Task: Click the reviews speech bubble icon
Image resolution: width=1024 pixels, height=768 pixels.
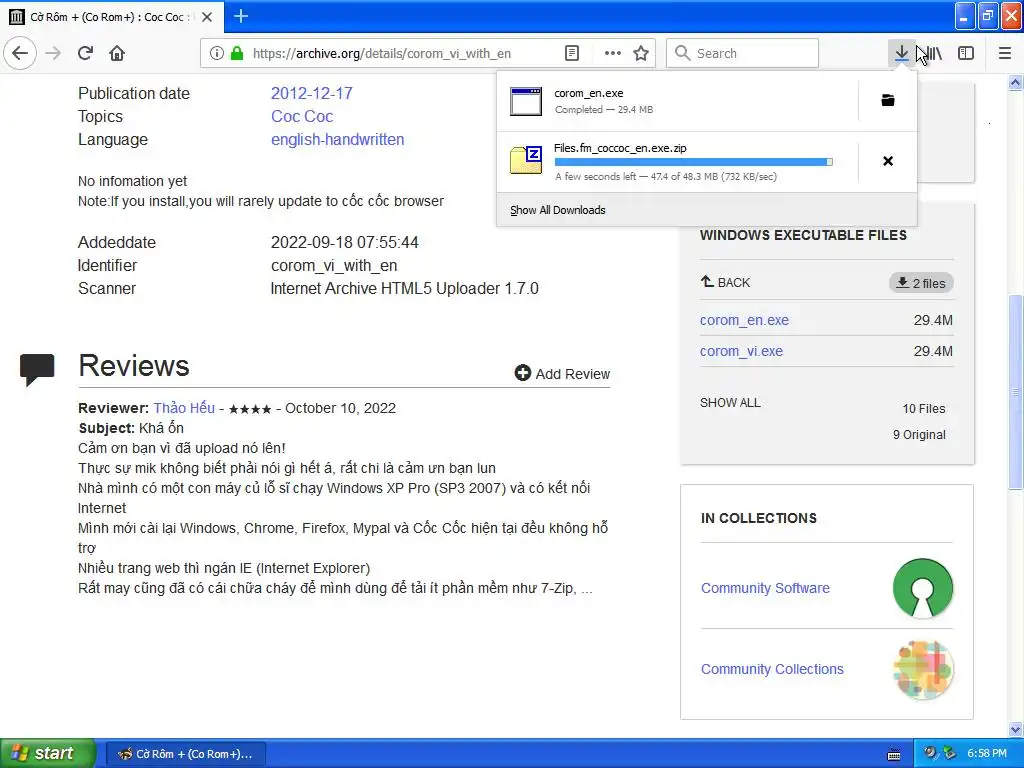Action: tap(37, 370)
